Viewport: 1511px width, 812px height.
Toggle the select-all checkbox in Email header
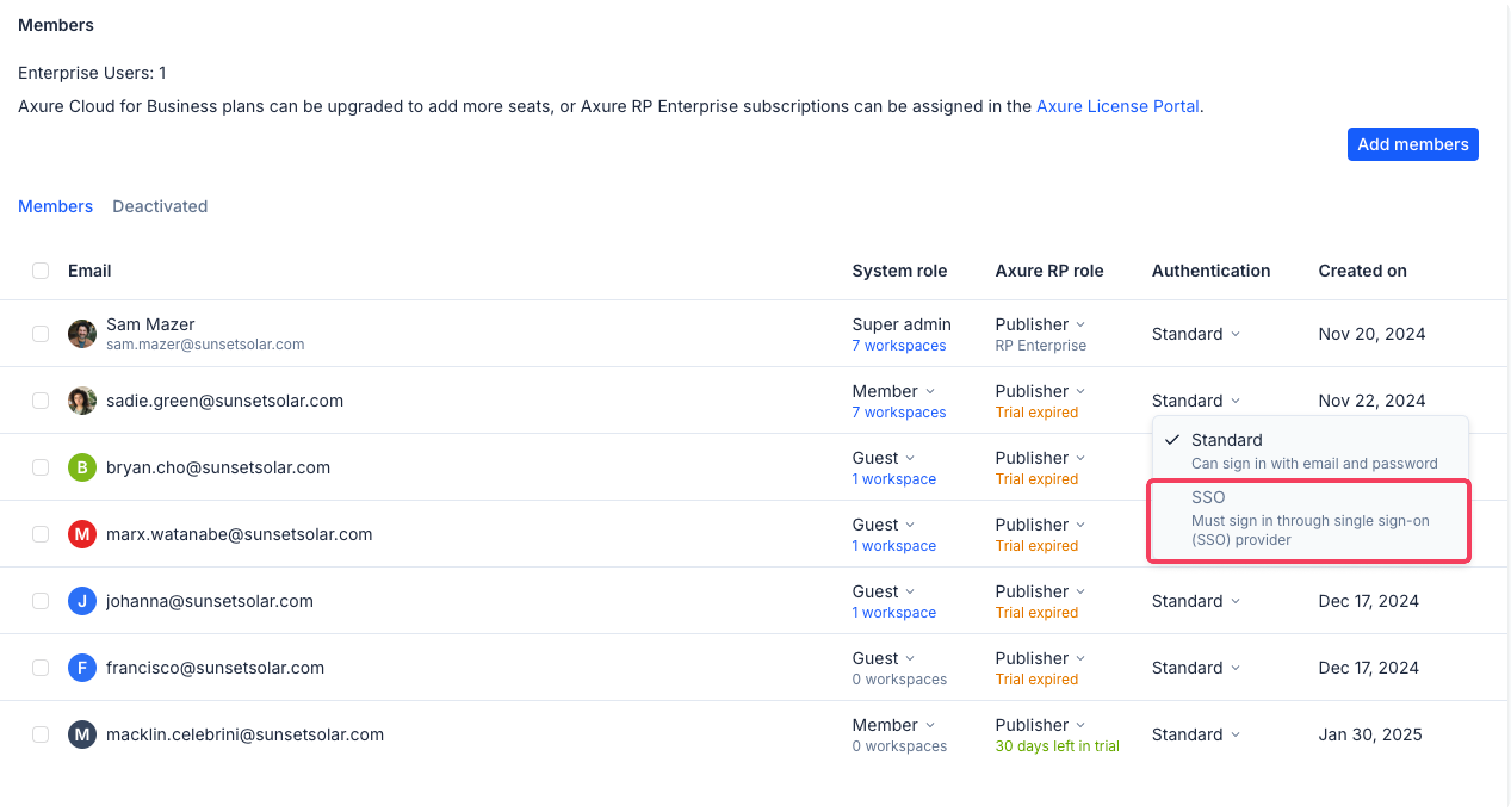point(41,271)
